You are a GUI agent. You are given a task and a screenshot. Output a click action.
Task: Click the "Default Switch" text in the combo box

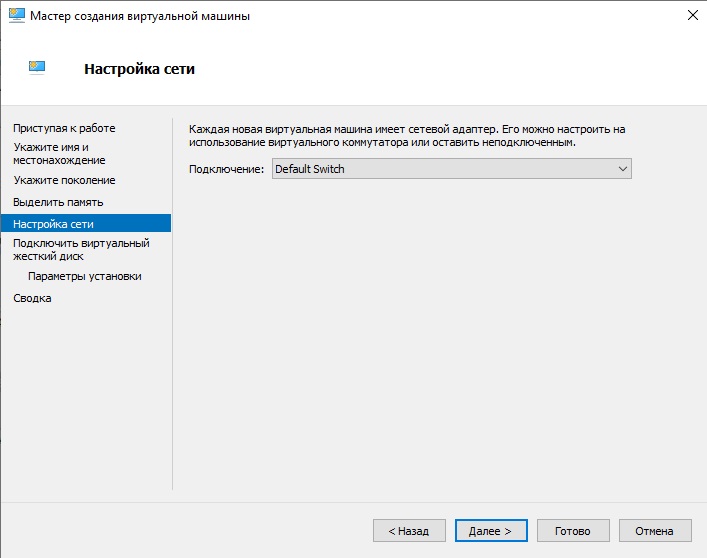(310, 170)
